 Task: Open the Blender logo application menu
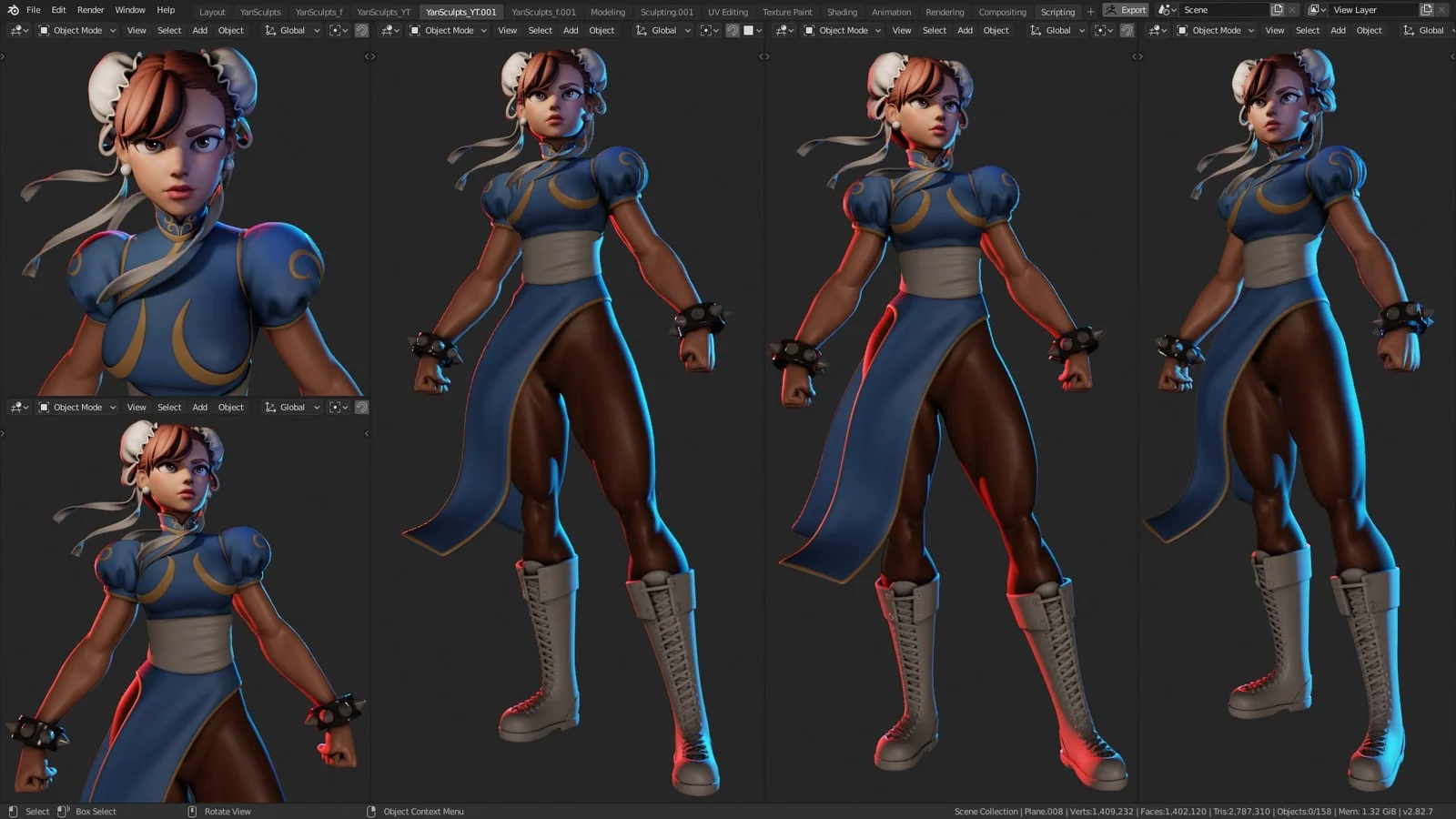pos(12,10)
